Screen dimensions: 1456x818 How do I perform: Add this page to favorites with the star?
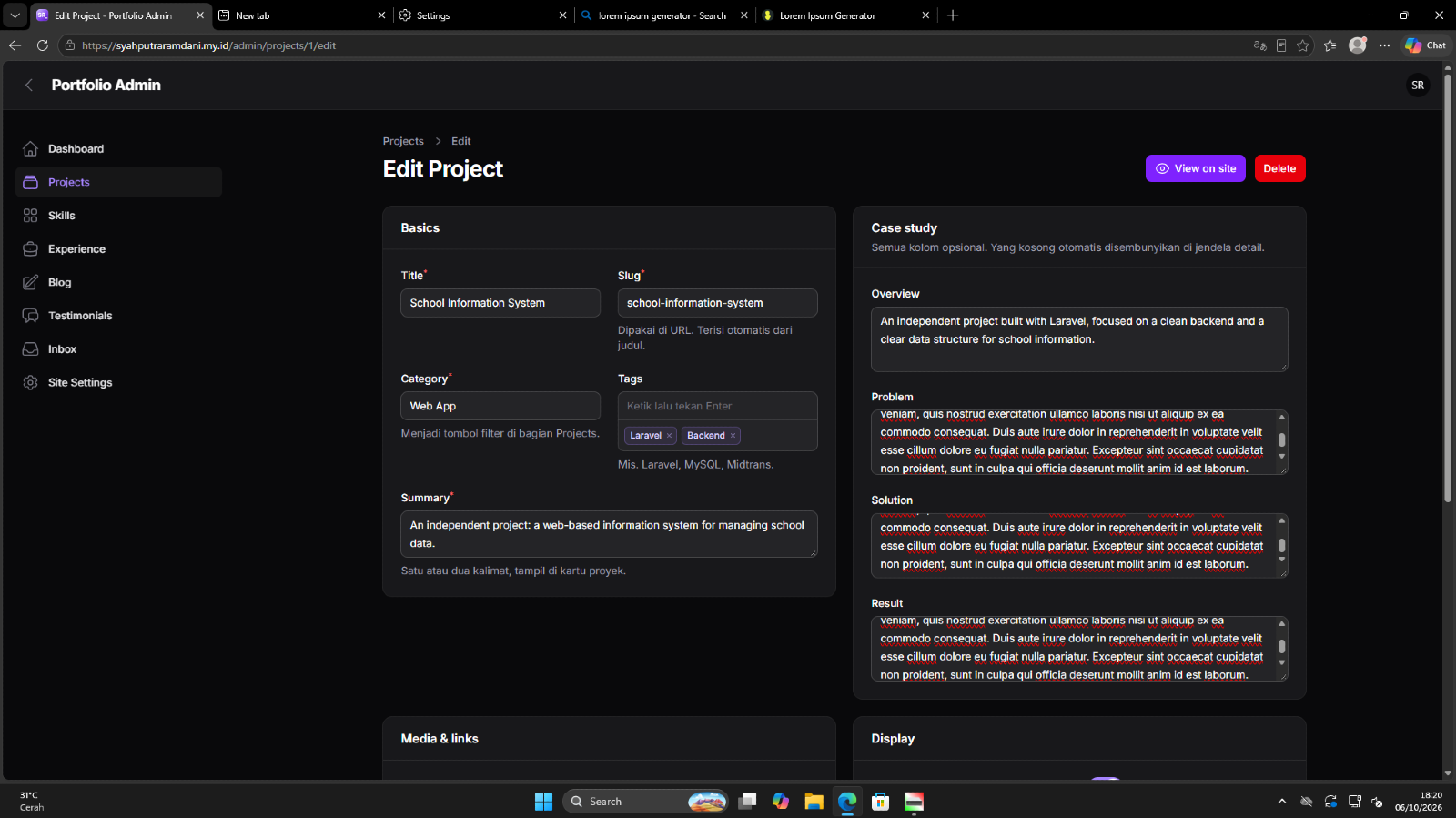click(x=1303, y=45)
